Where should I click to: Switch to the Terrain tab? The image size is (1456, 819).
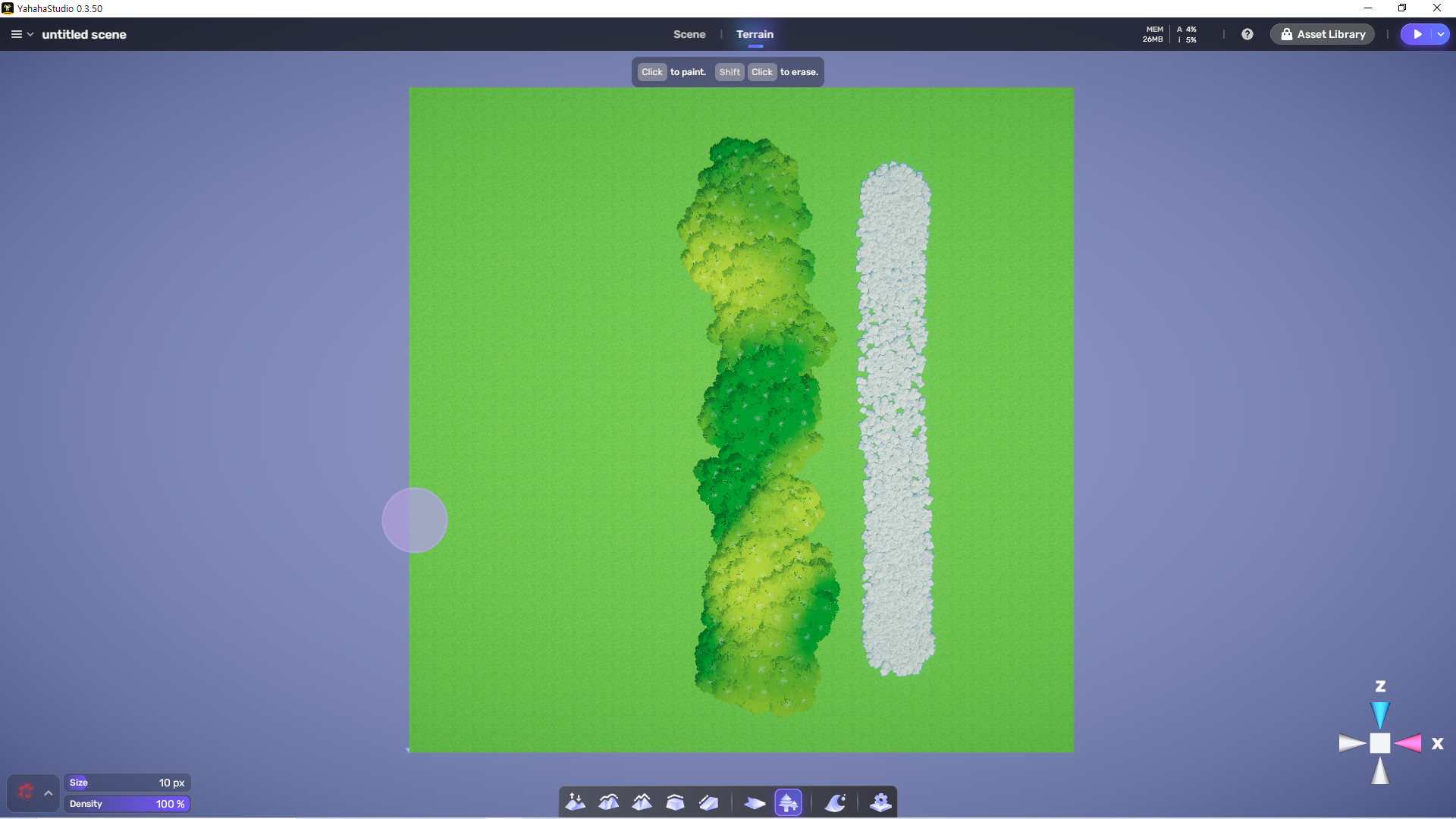click(x=755, y=34)
